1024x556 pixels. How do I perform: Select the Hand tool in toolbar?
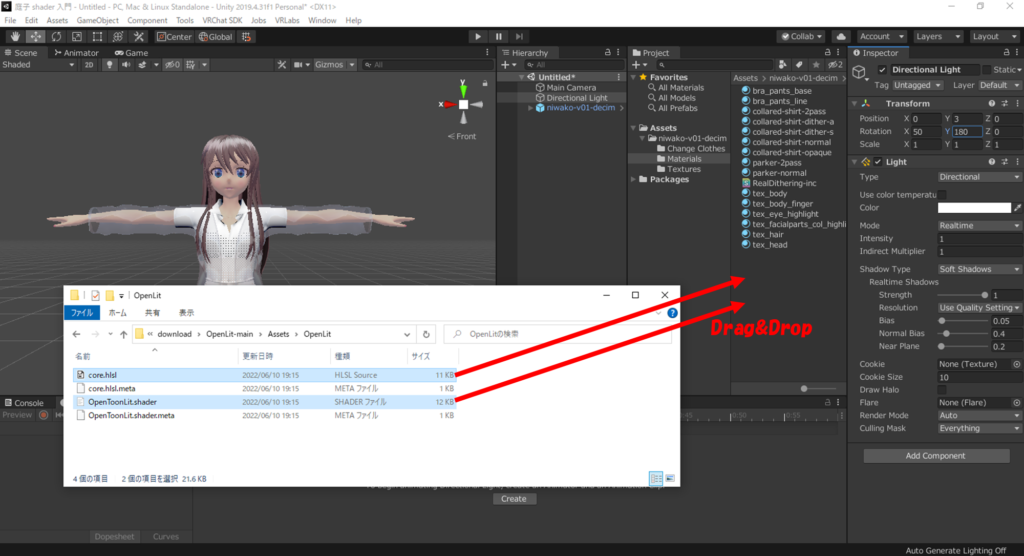click(14, 37)
